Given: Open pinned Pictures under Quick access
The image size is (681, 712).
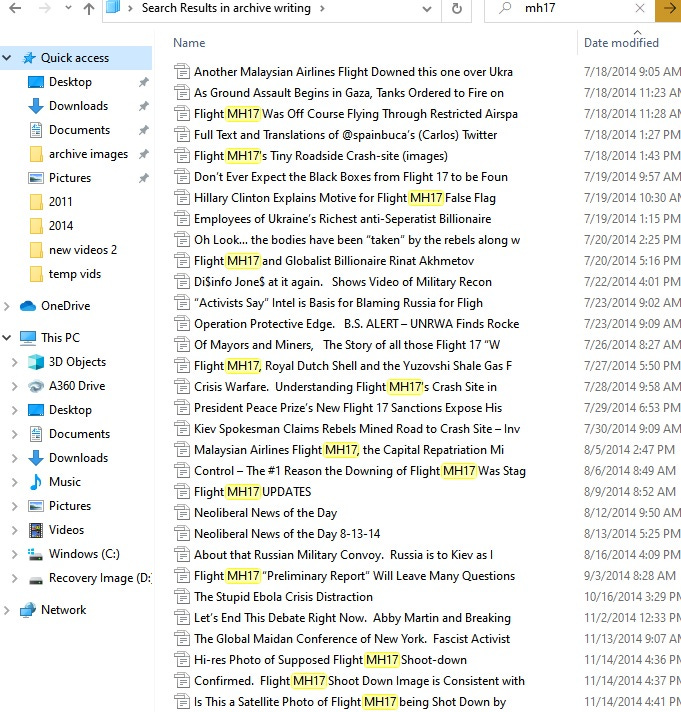Looking at the screenshot, I should (70, 178).
